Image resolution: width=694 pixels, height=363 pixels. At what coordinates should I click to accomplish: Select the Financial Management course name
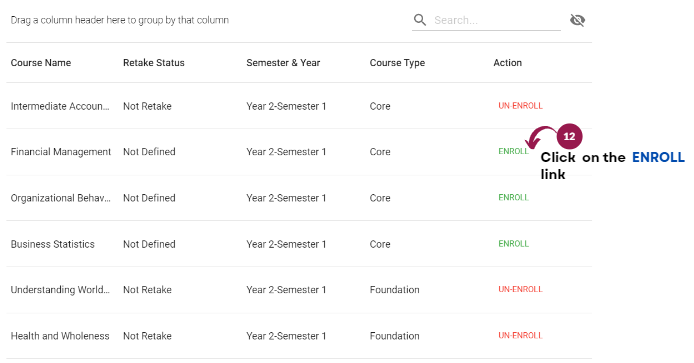click(x=61, y=152)
